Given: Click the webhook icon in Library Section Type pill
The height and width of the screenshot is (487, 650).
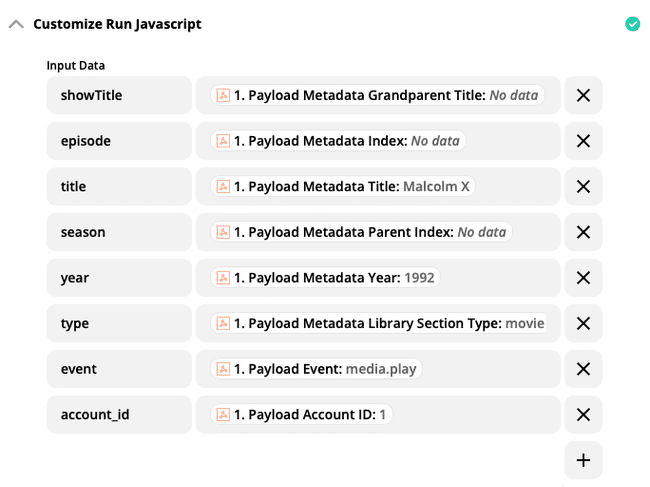Looking at the screenshot, I should click(223, 323).
